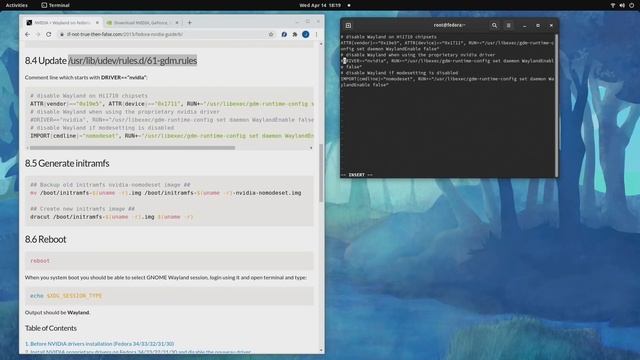Click the network status icon in top bar
640x360 pixels.
coord(613,5)
